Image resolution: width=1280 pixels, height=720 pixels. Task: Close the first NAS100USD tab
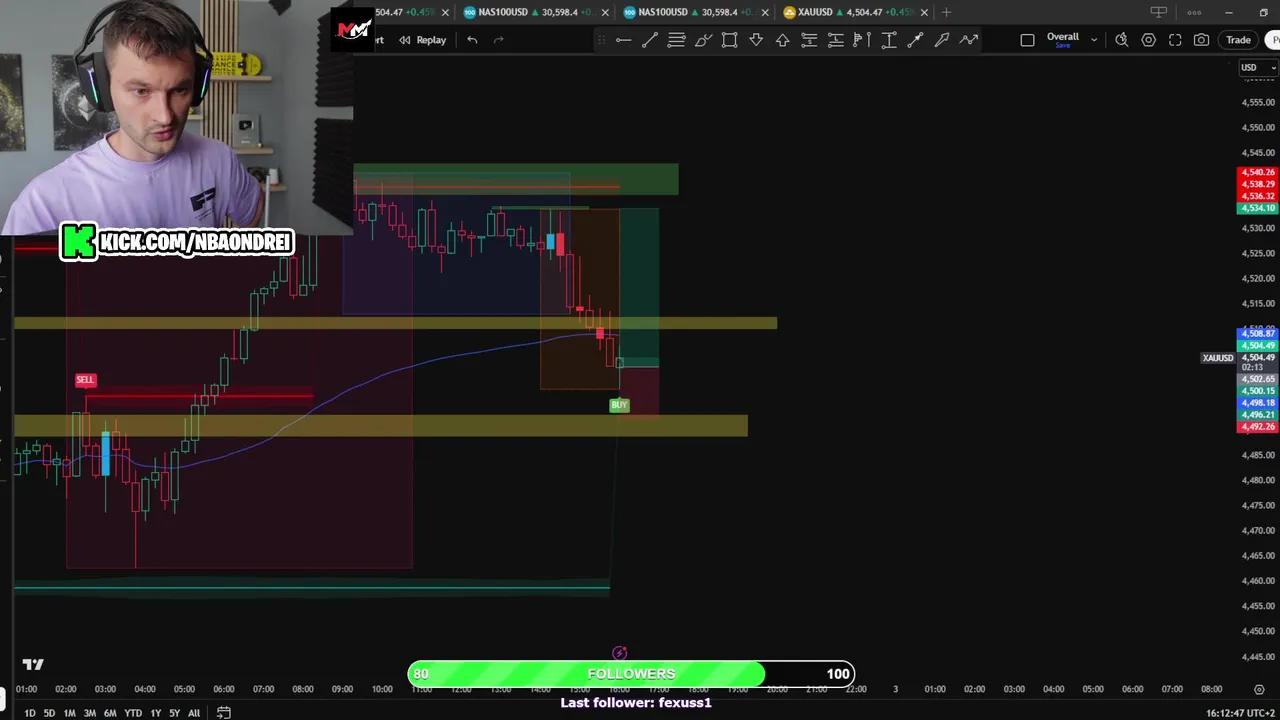coord(606,12)
